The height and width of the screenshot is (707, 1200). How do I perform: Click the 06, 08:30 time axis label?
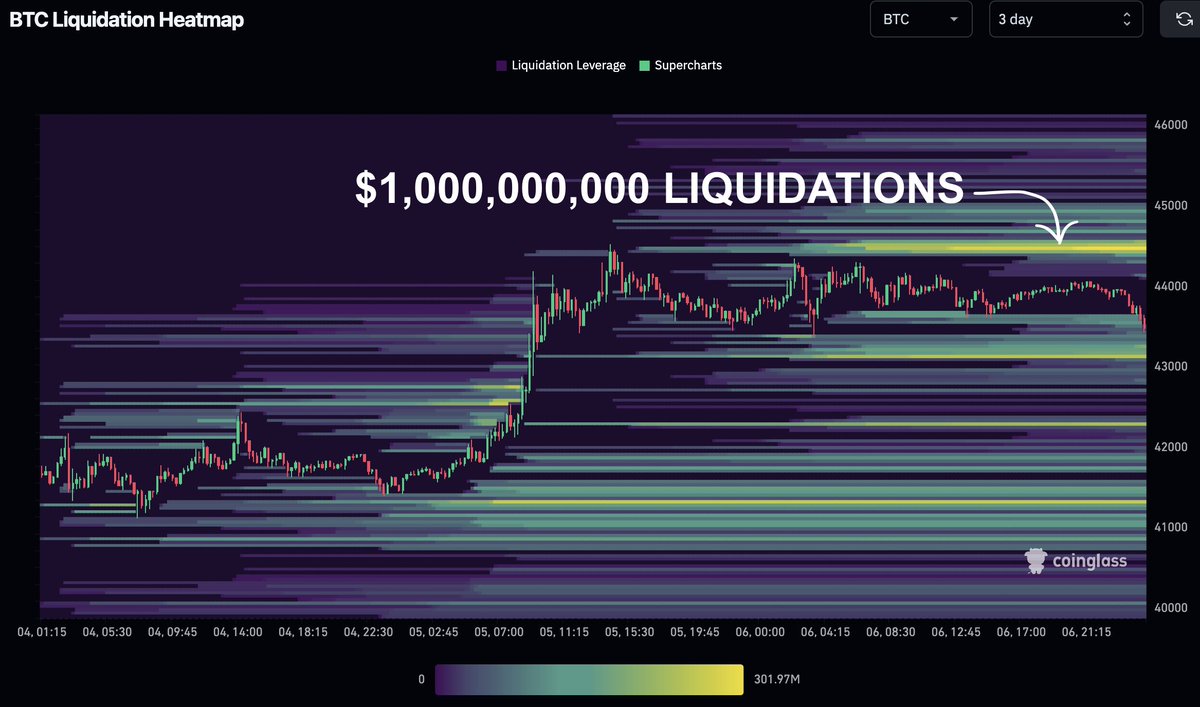(x=889, y=632)
